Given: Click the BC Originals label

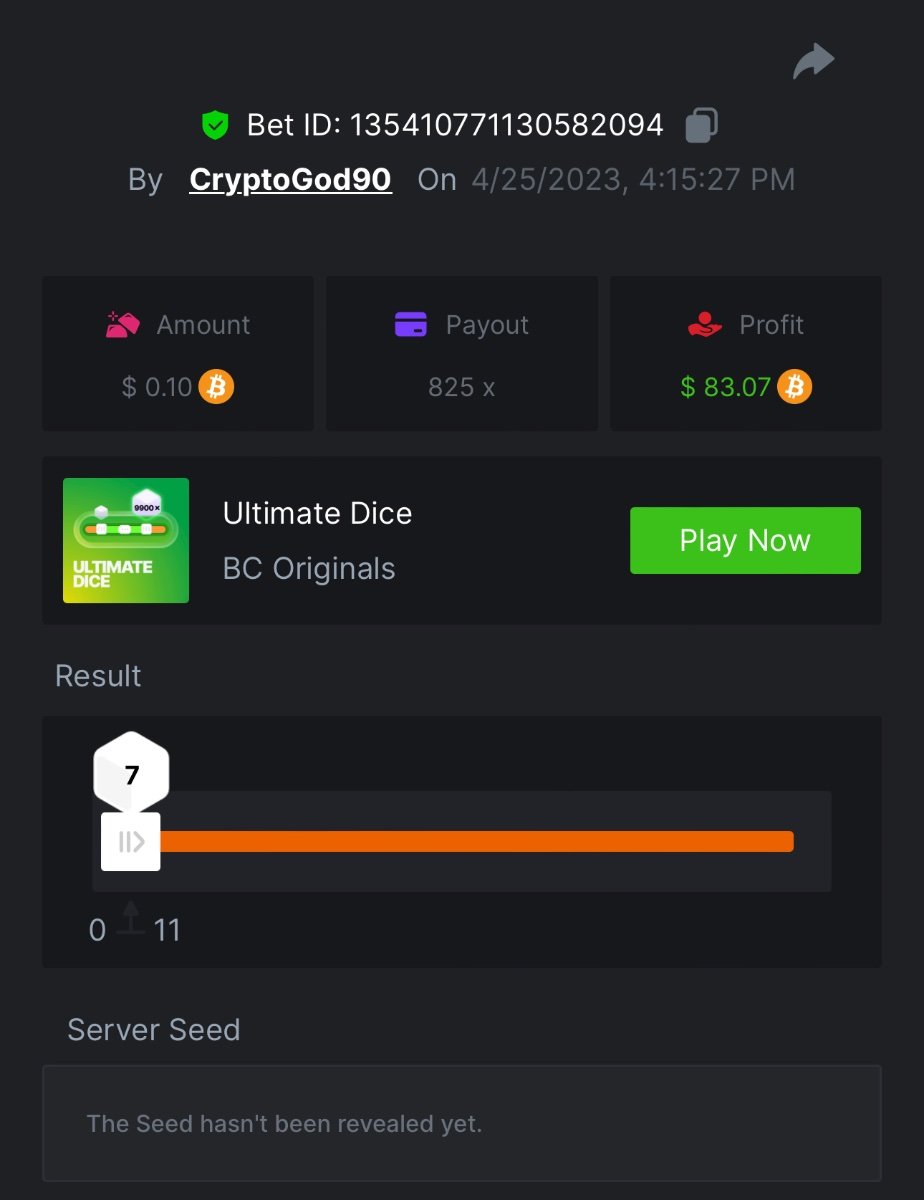Looking at the screenshot, I should pyautogui.click(x=309, y=569).
